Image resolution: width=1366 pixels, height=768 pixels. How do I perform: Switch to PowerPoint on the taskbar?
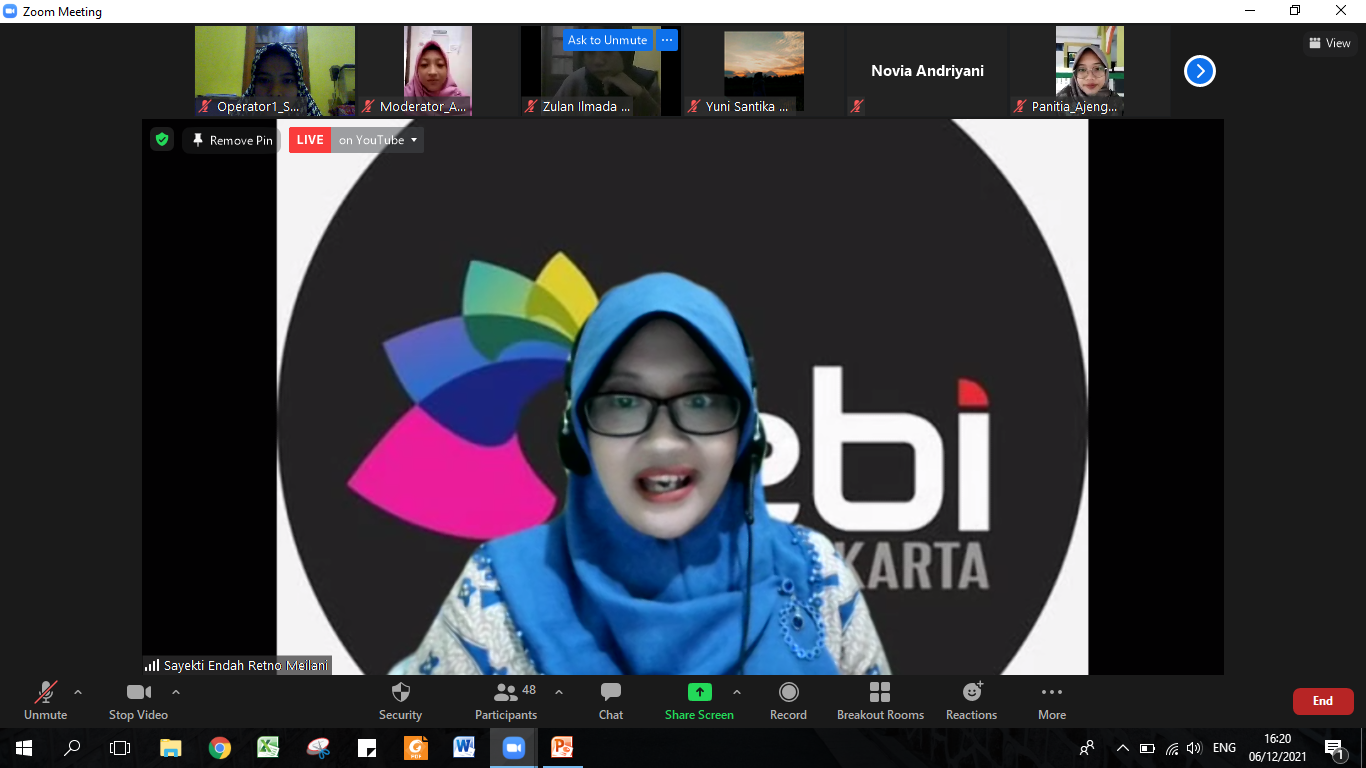[x=563, y=748]
